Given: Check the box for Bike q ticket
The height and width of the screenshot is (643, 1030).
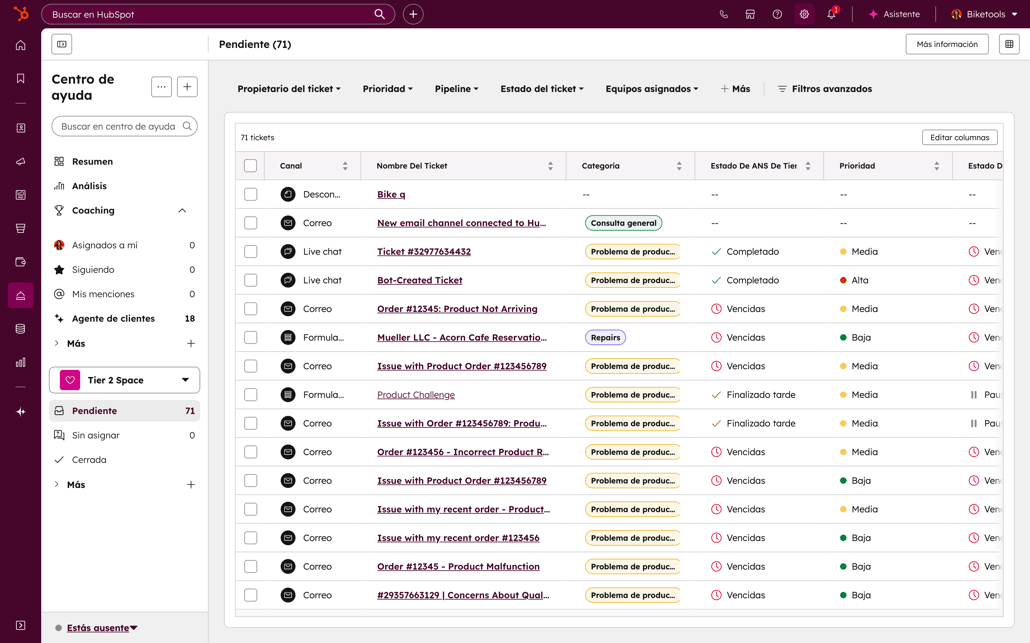Looking at the screenshot, I should (x=250, y=195).
